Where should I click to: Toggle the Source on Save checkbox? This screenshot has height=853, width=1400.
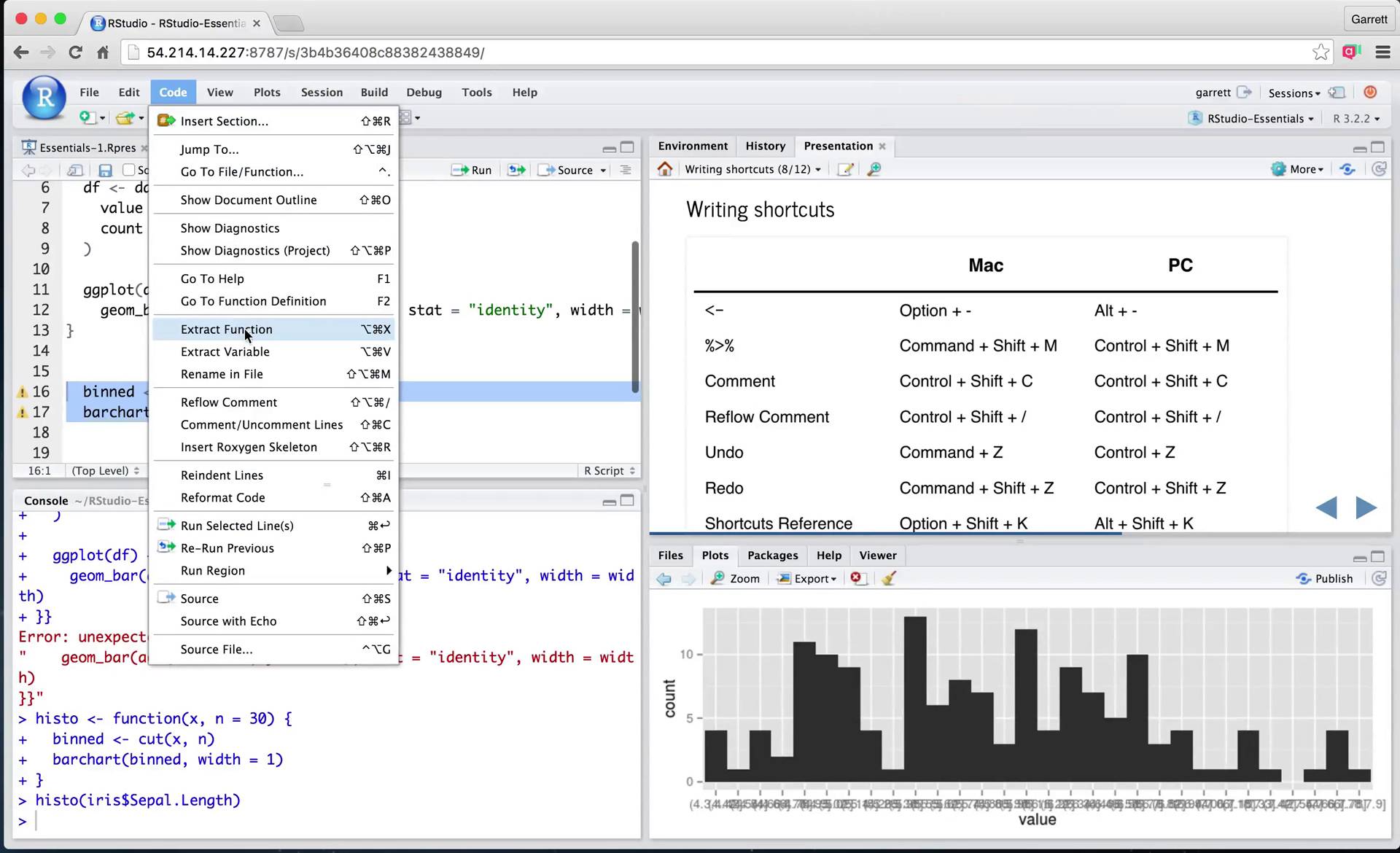[129, 170]
